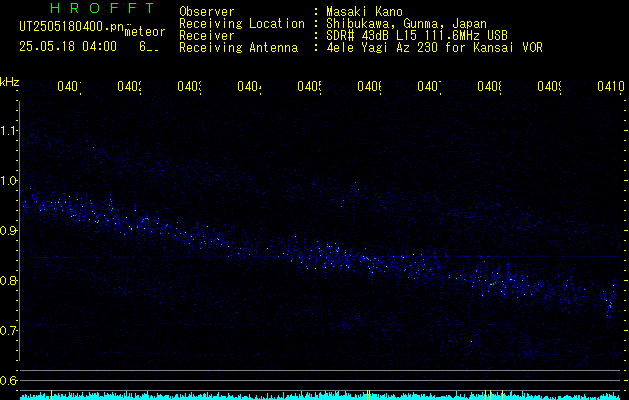Click the HROFFT title text
The image size is (629, 400).
coord(102,8)
